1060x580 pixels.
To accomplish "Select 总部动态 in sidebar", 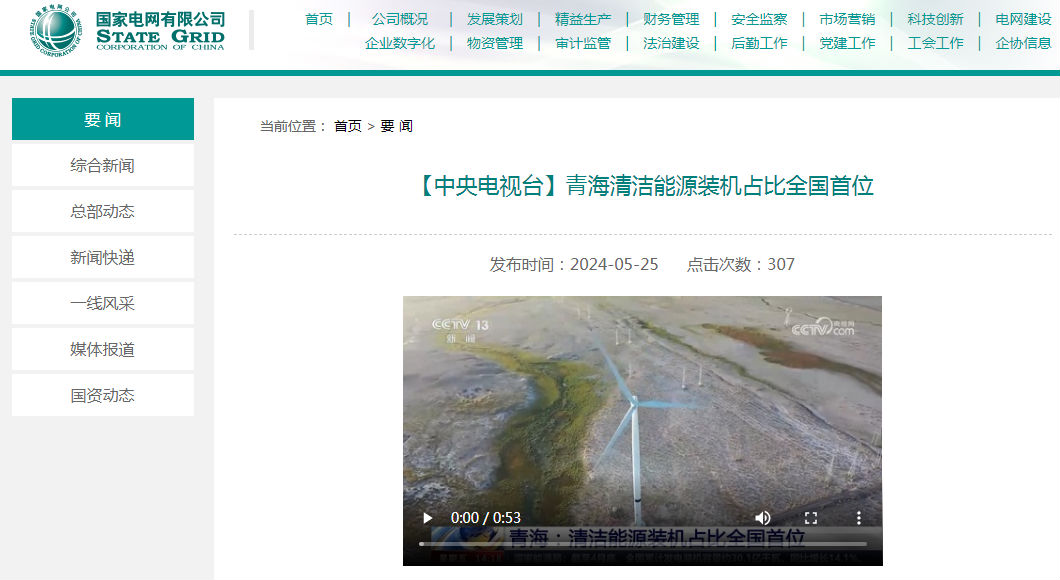I will 103,211.
